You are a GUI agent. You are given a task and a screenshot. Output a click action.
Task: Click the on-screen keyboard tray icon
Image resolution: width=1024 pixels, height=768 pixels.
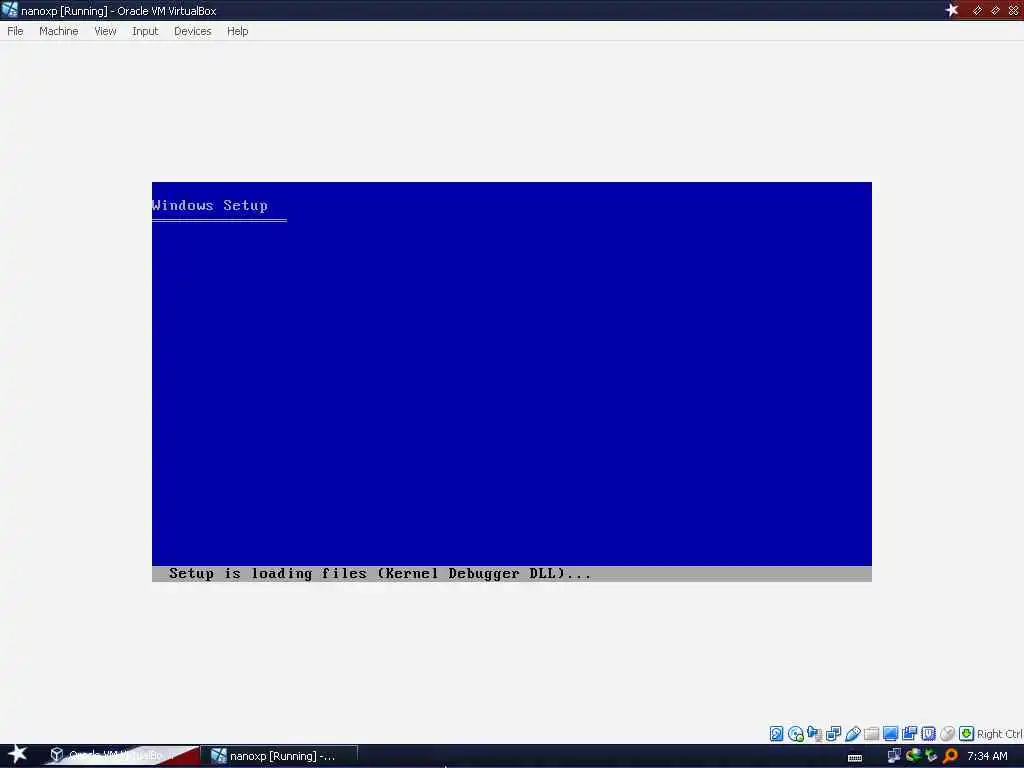tap(855, 758)
